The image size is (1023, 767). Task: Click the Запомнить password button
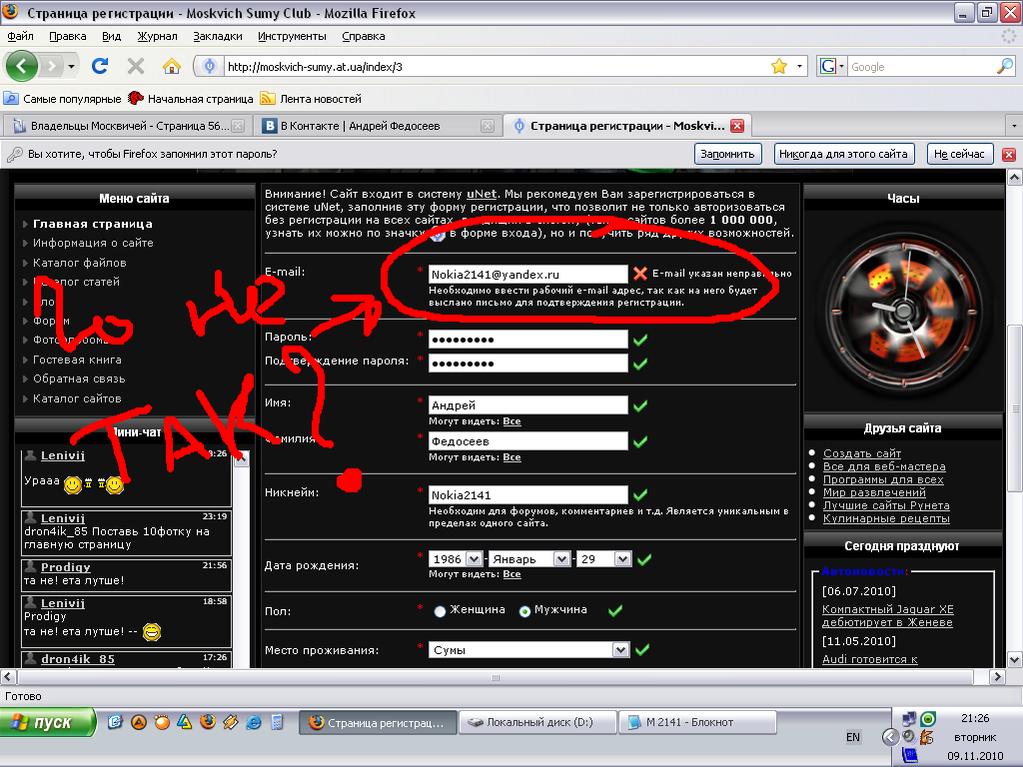[727, 154]
